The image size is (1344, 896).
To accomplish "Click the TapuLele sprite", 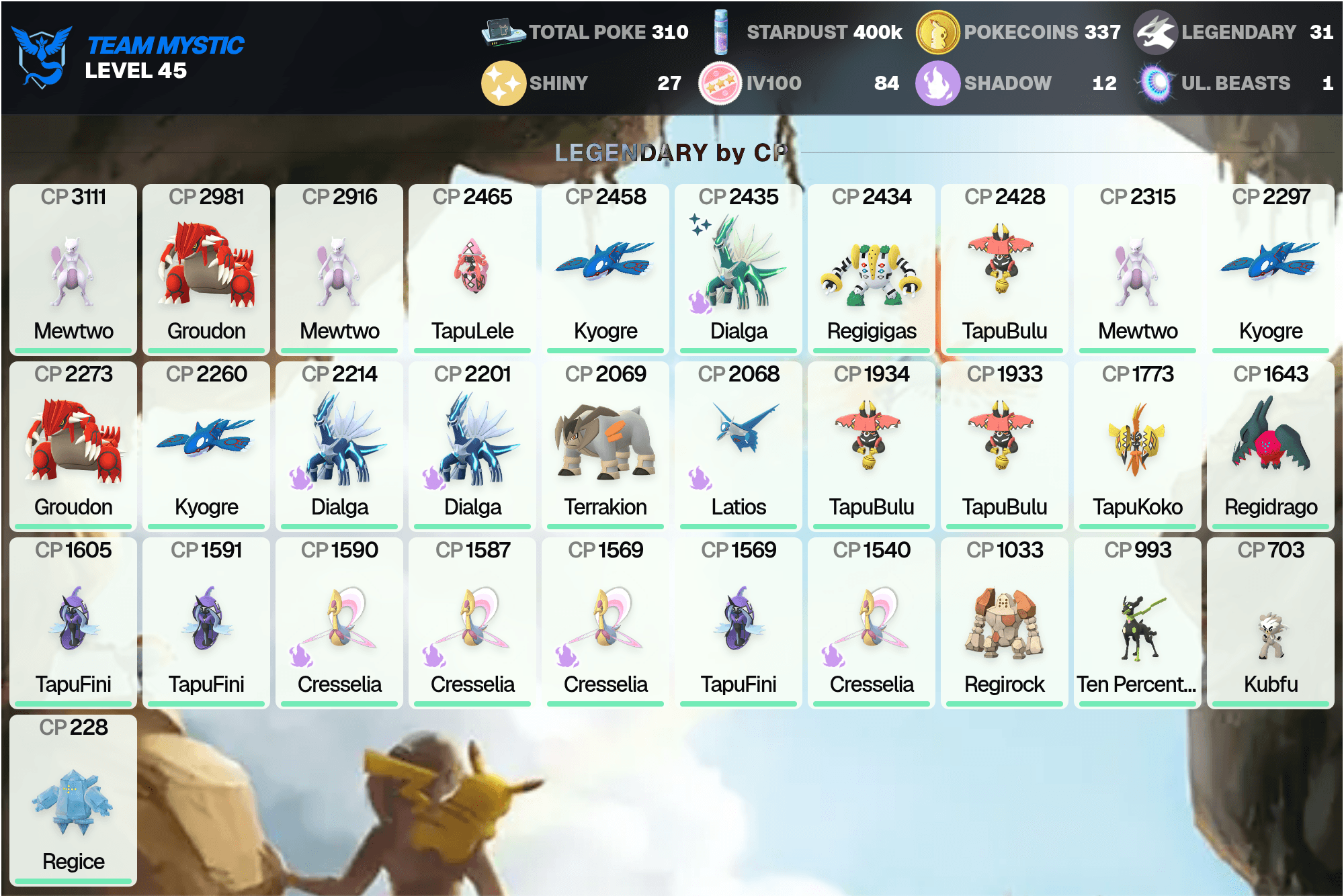I will 472,266.
